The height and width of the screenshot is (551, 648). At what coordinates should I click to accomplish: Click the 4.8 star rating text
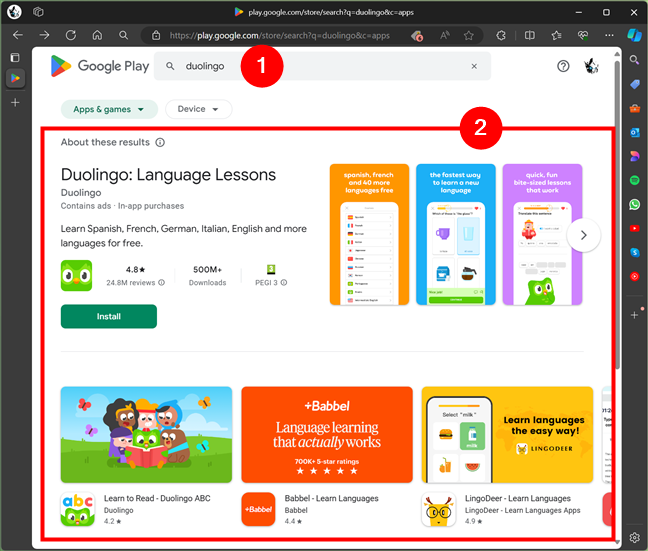tap(136, 270)
